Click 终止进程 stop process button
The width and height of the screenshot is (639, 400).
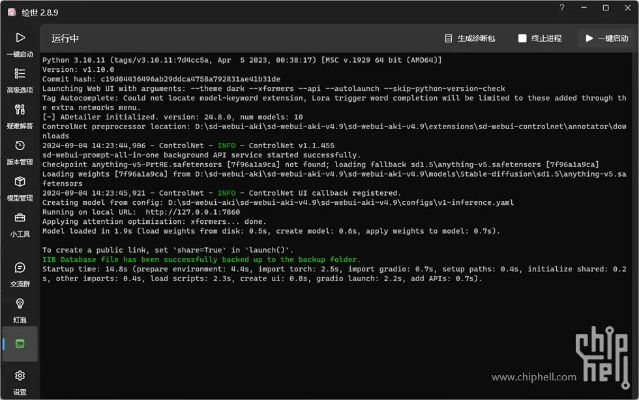(x=540, y=38)
